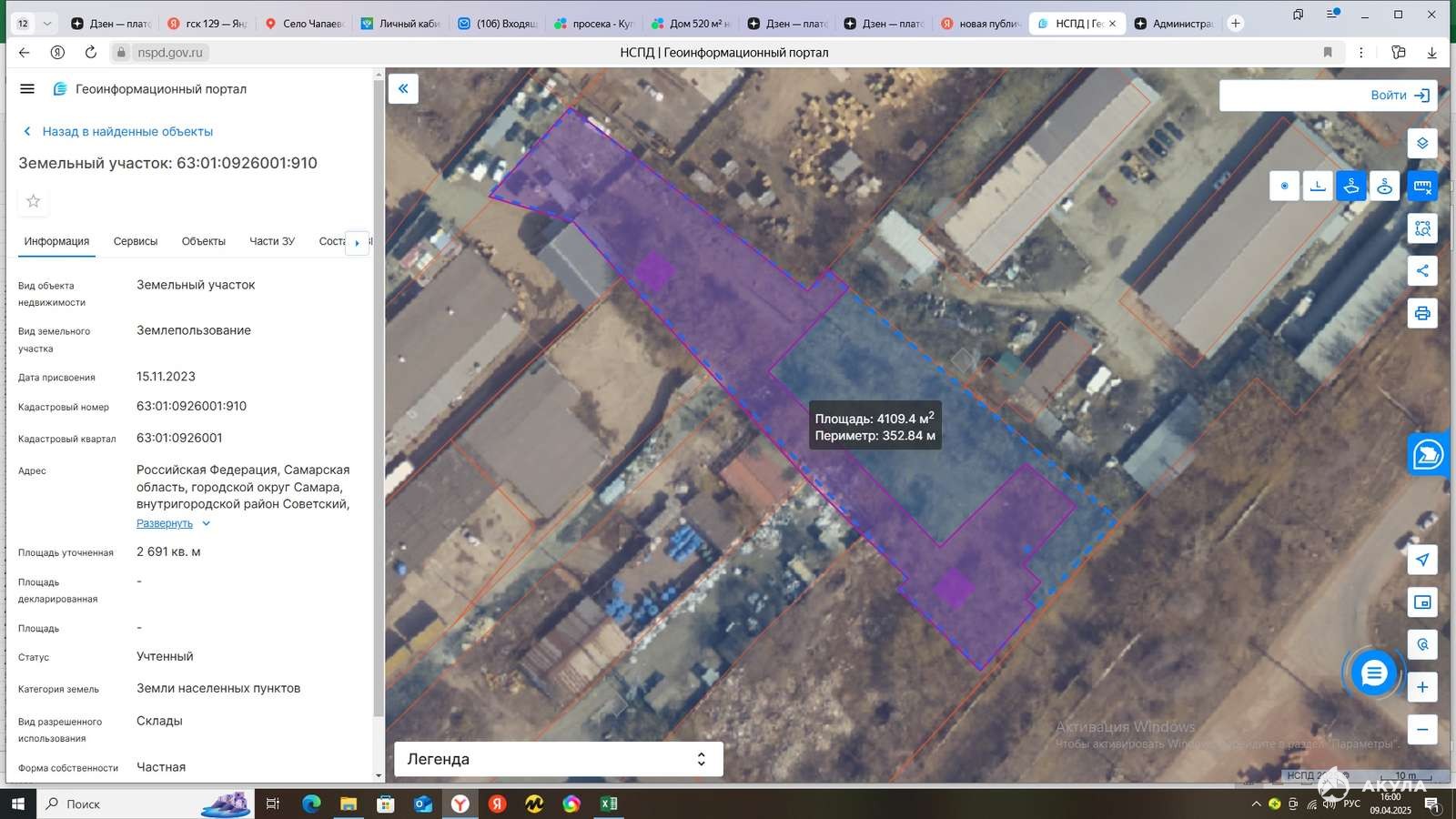Open Excel from the Windows taskbar
The width and height of the screenshot is (1456, 819).
[x=609, y=804]
